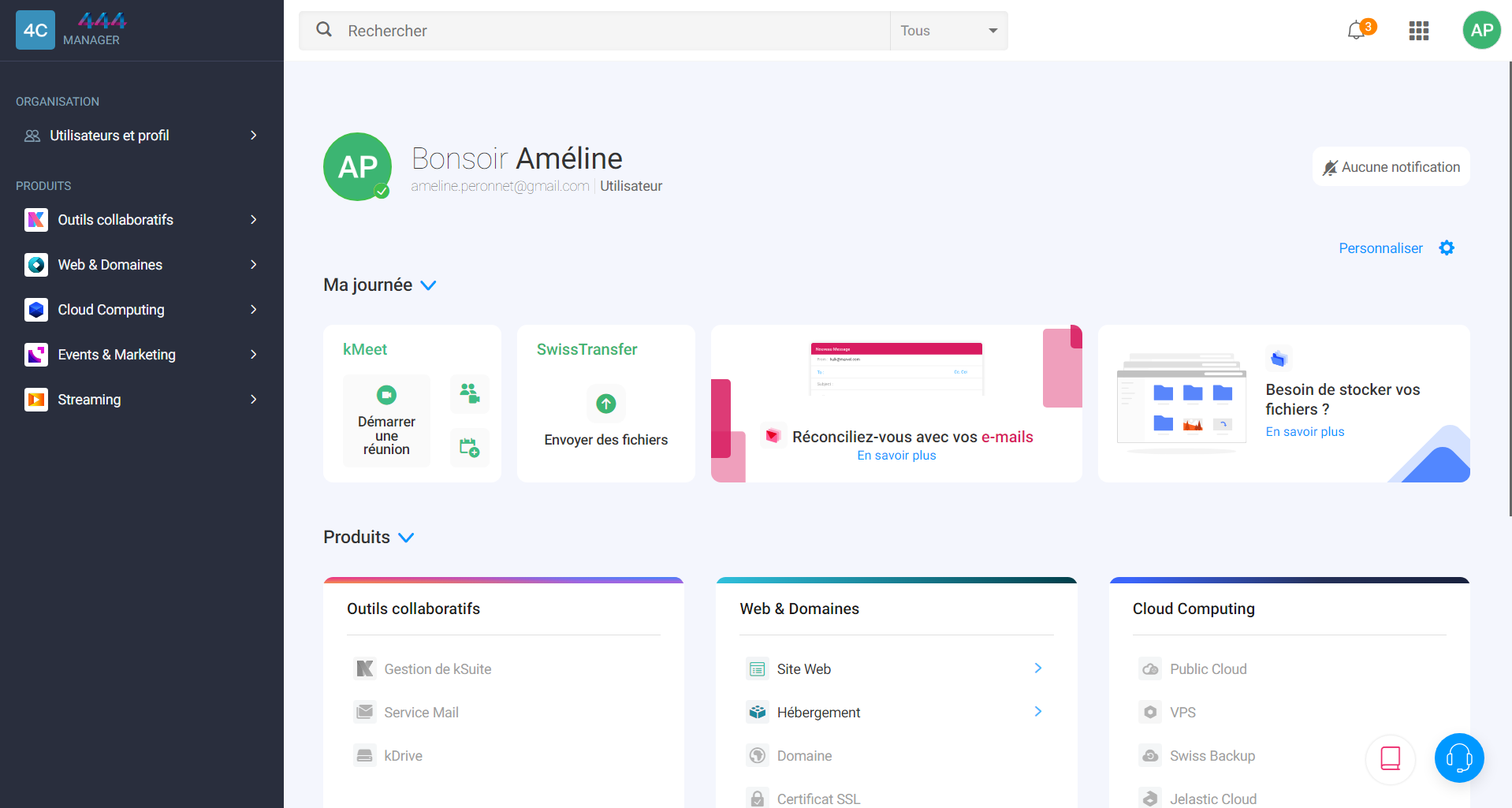
Task: Click the email compose preview thumbnail
Action: tap(896, 368)
